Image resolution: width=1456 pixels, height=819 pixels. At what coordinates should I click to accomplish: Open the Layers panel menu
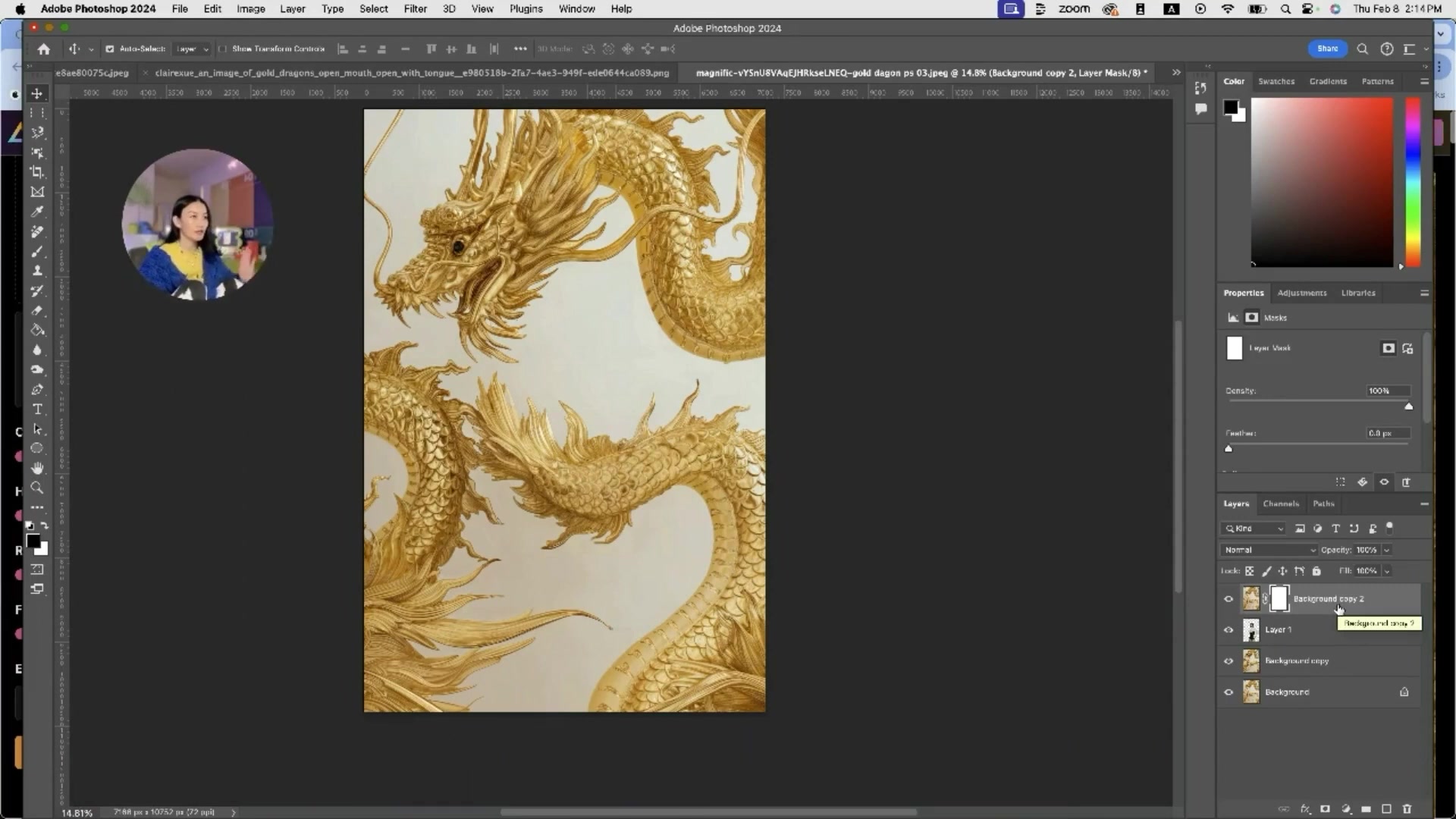1424,504
